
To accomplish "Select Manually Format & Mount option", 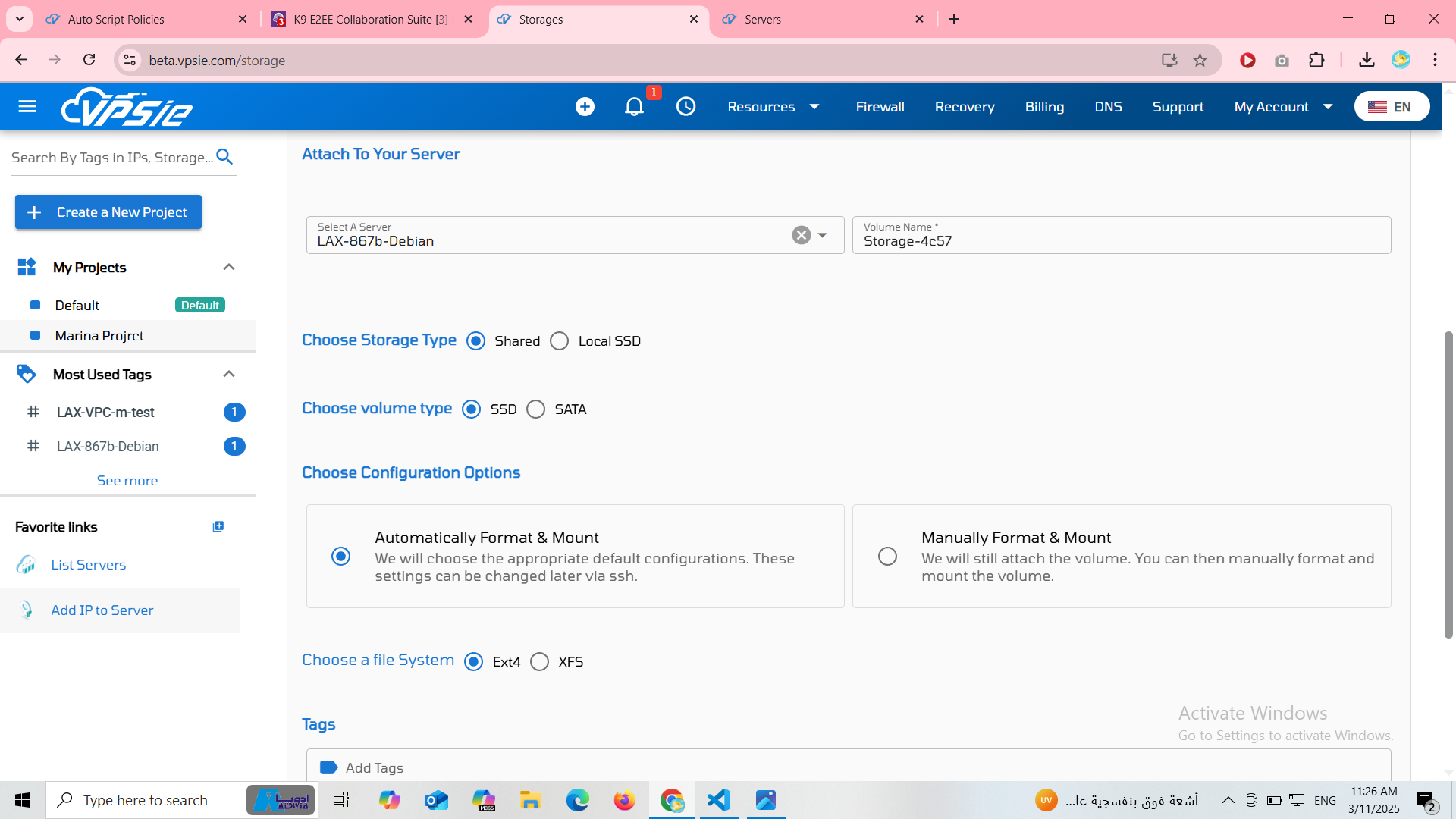I will pyautogui.click(x=887, y=557).
